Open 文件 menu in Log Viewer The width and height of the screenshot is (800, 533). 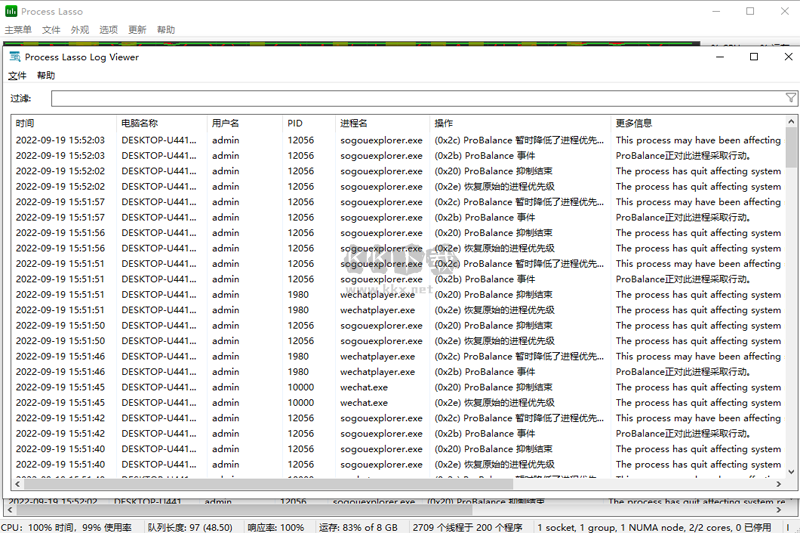click(x=17, y=75)
